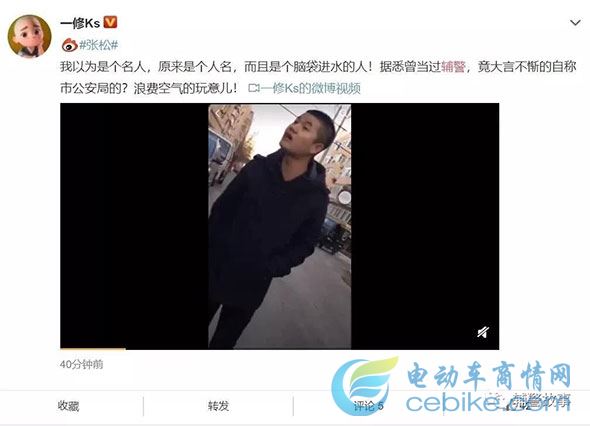
Task: Click the Weibo eye logo icon
Action: tap(70, 45)
